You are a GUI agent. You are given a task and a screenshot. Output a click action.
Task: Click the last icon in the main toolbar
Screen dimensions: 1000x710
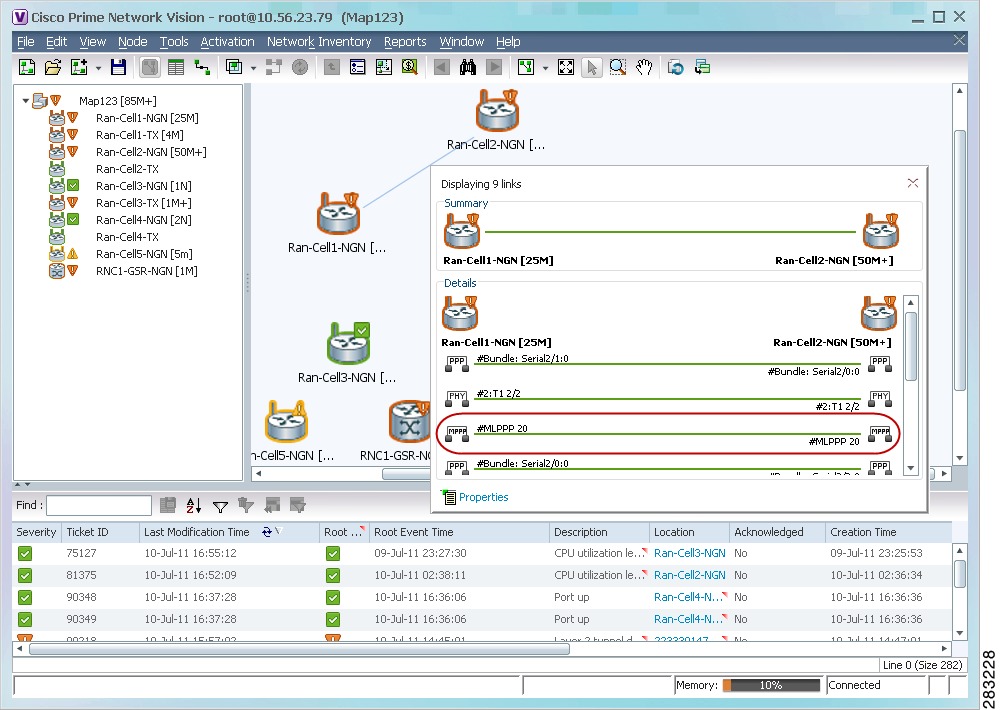(x=702, y=67)
